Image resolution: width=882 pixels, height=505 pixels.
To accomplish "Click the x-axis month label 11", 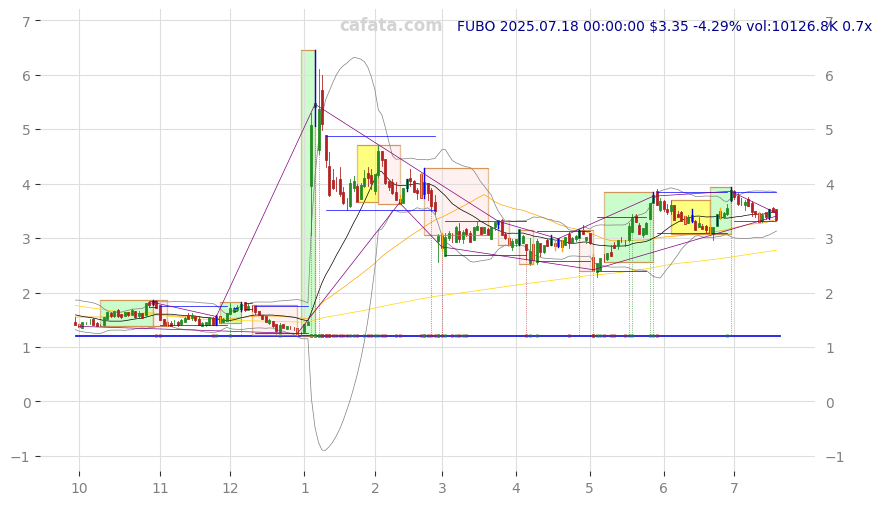I will [x=160, y=488].
